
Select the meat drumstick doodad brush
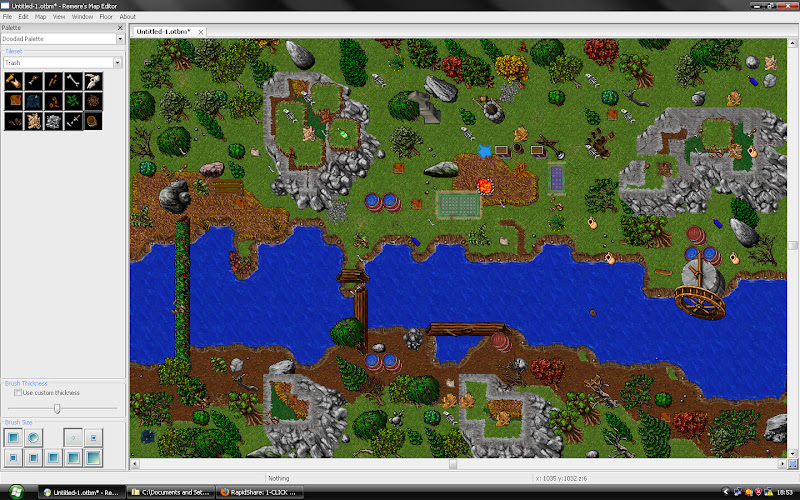33,81
